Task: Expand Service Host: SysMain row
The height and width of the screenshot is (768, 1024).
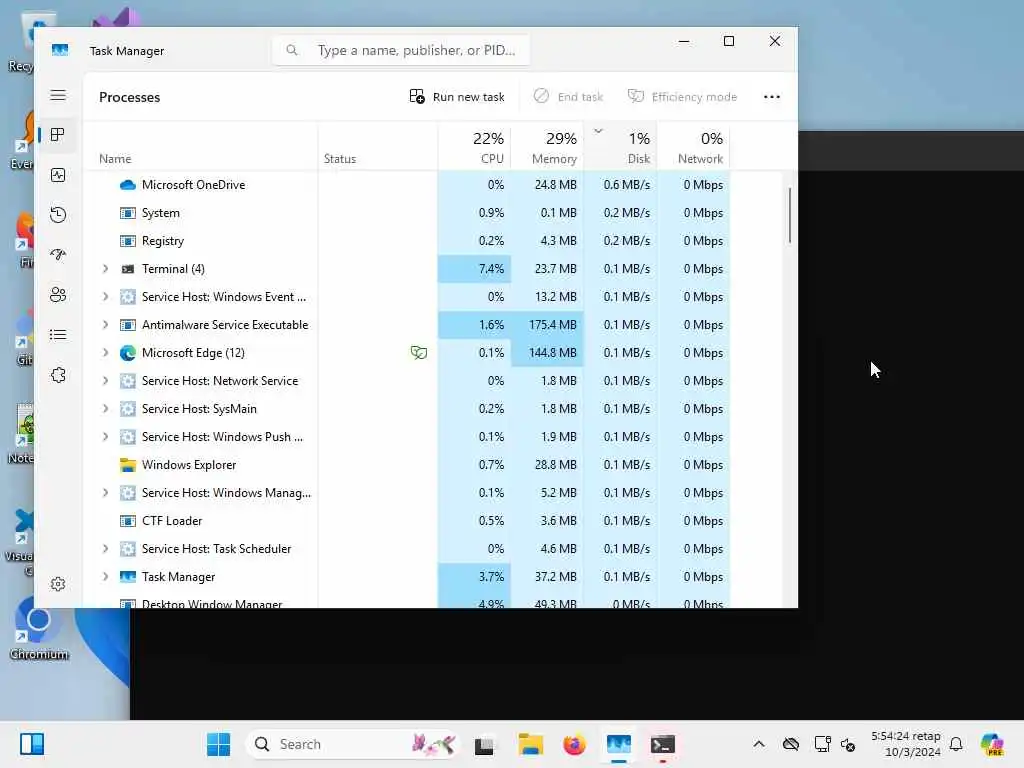Action: pyautogui.click(x=105, y=409)
